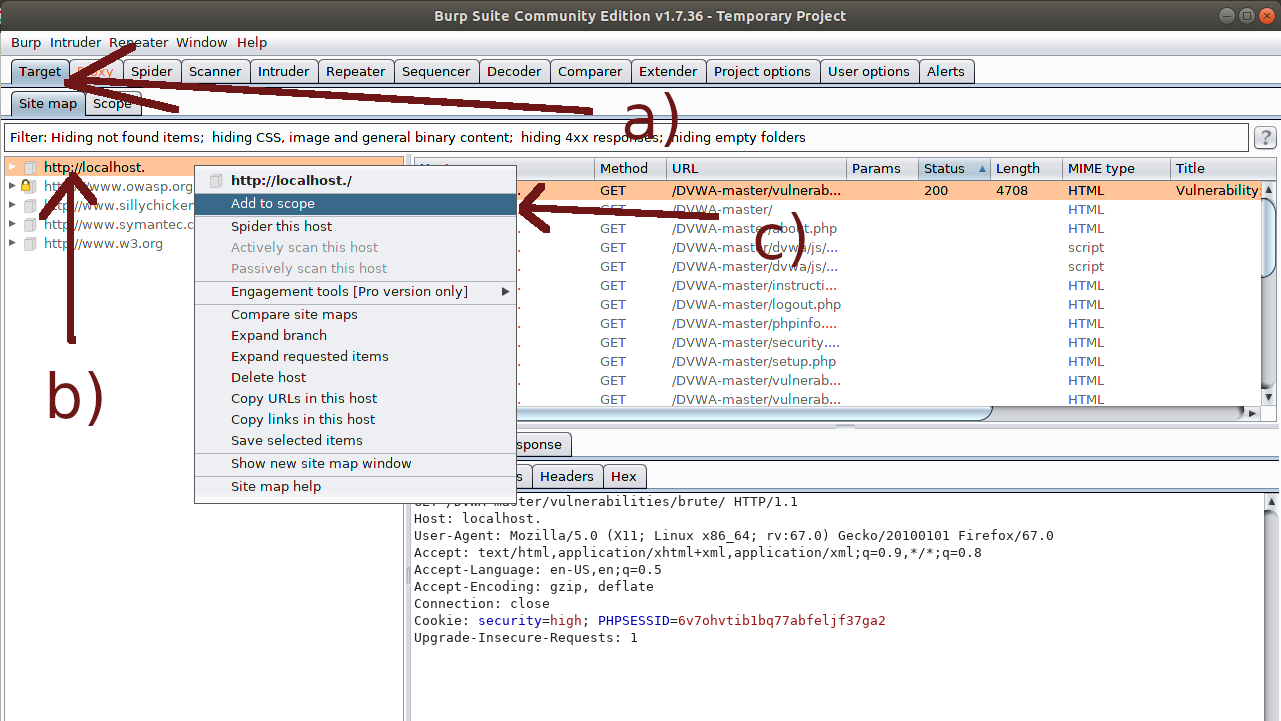Image resolution: width=1281 pixels, height=721 pixels.
Task: Expand the www.symantec.com tree node
Action: click(x=13, y=225)
